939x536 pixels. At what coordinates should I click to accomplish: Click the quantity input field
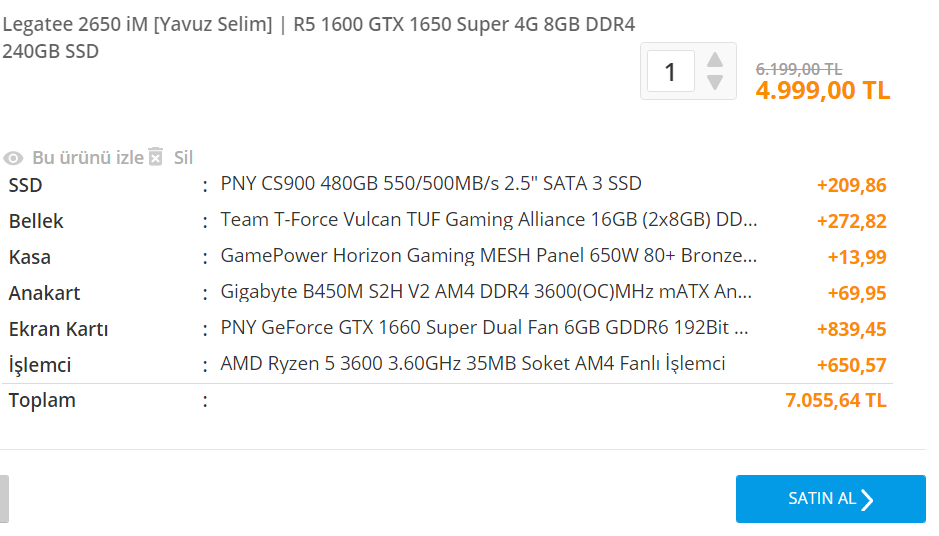(670, 72)
